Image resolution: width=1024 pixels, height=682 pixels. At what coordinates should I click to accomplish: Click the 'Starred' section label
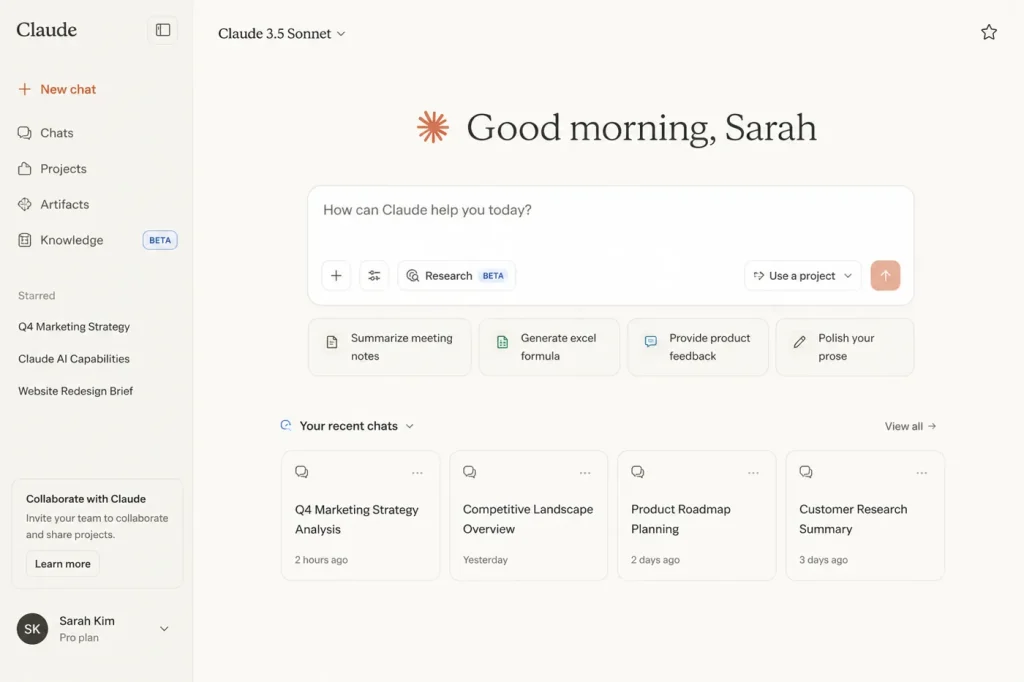[x=37, y=296]
